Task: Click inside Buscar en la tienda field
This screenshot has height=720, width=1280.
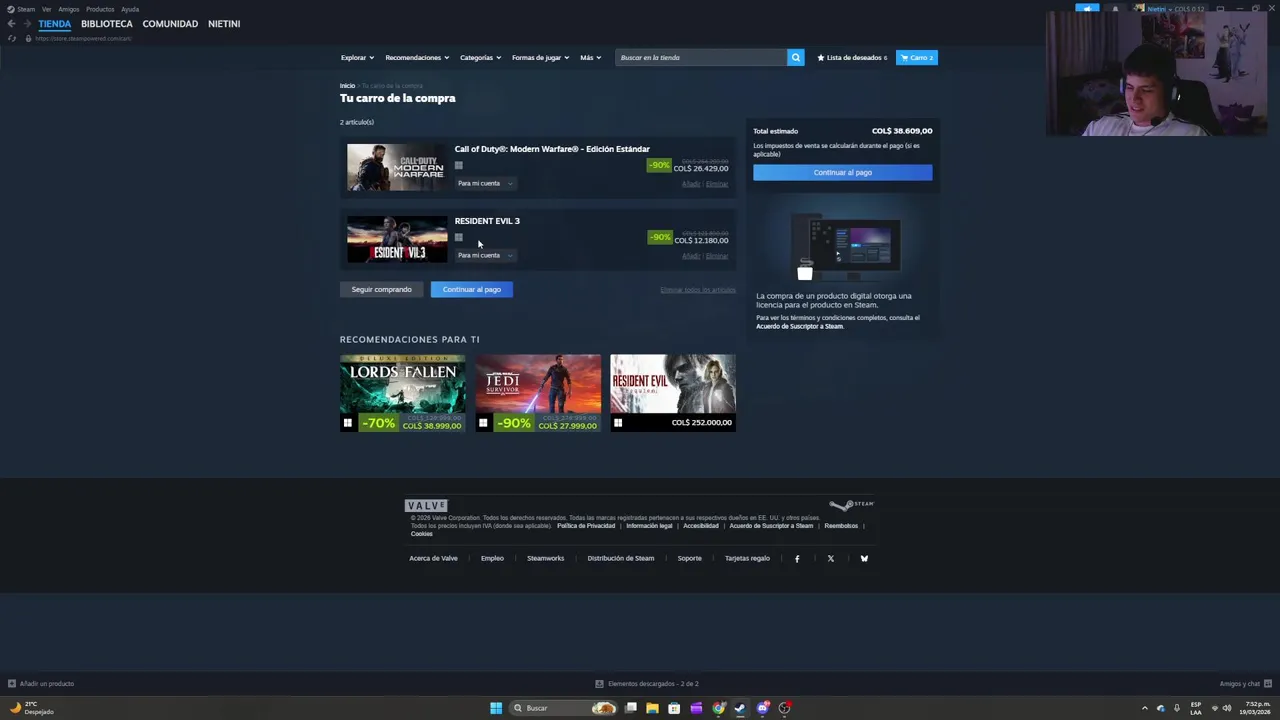Action: [x=701, y=58]
